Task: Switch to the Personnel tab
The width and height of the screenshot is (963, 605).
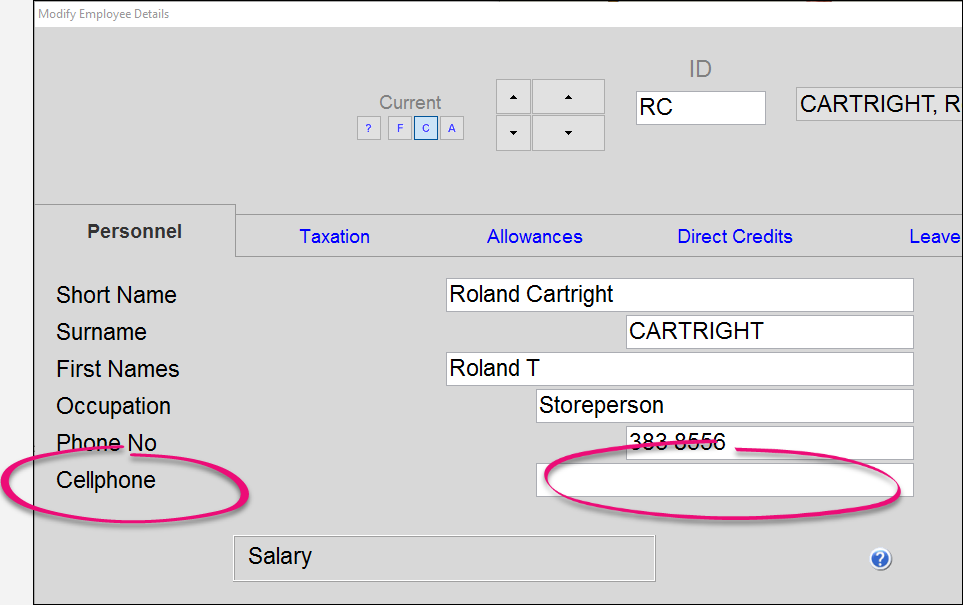Action: click(x=135, y=231)
